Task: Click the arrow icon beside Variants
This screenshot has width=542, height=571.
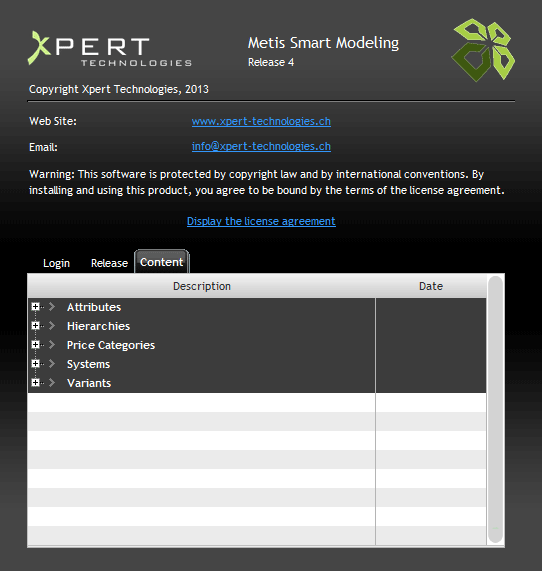Action: (52, 382)
